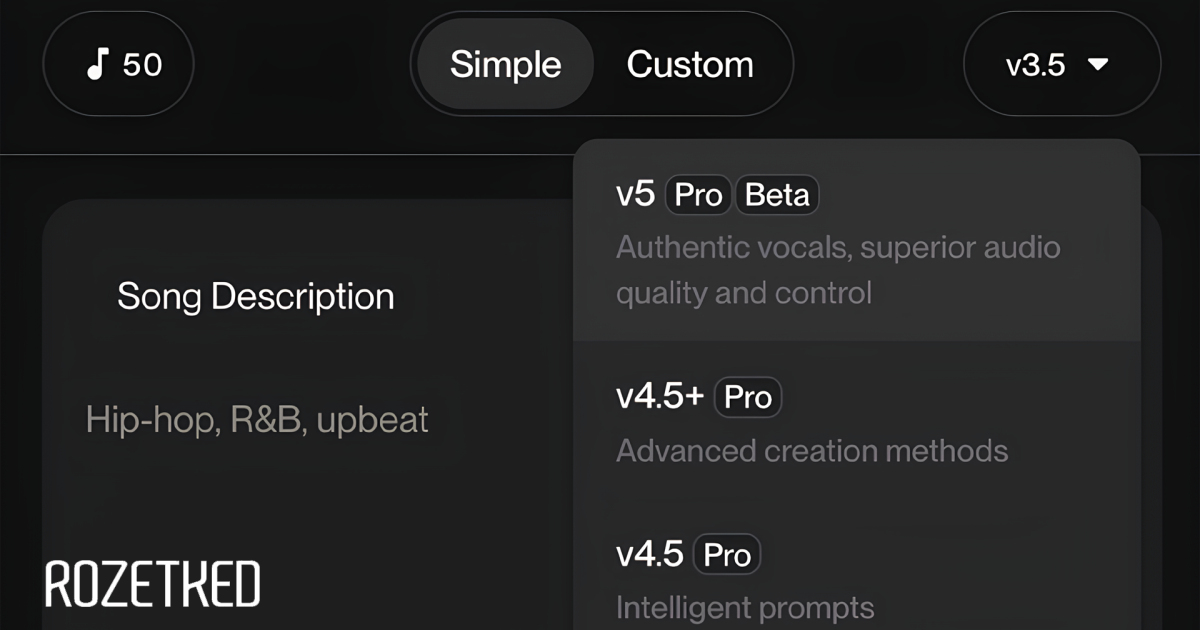Viewport: 1200px width, 630px height.
Task: Click the Pro badge beside v4.5+
Action: 748,397
